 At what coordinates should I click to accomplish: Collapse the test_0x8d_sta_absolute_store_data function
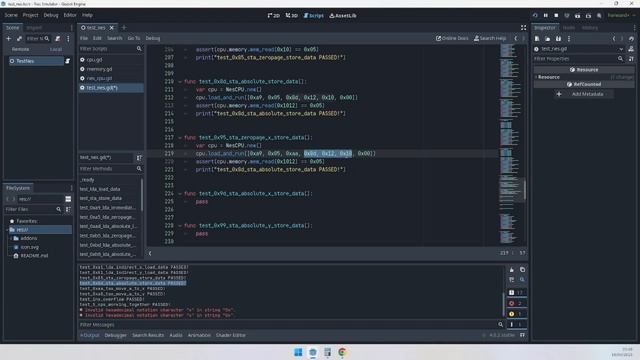(180, 82)
